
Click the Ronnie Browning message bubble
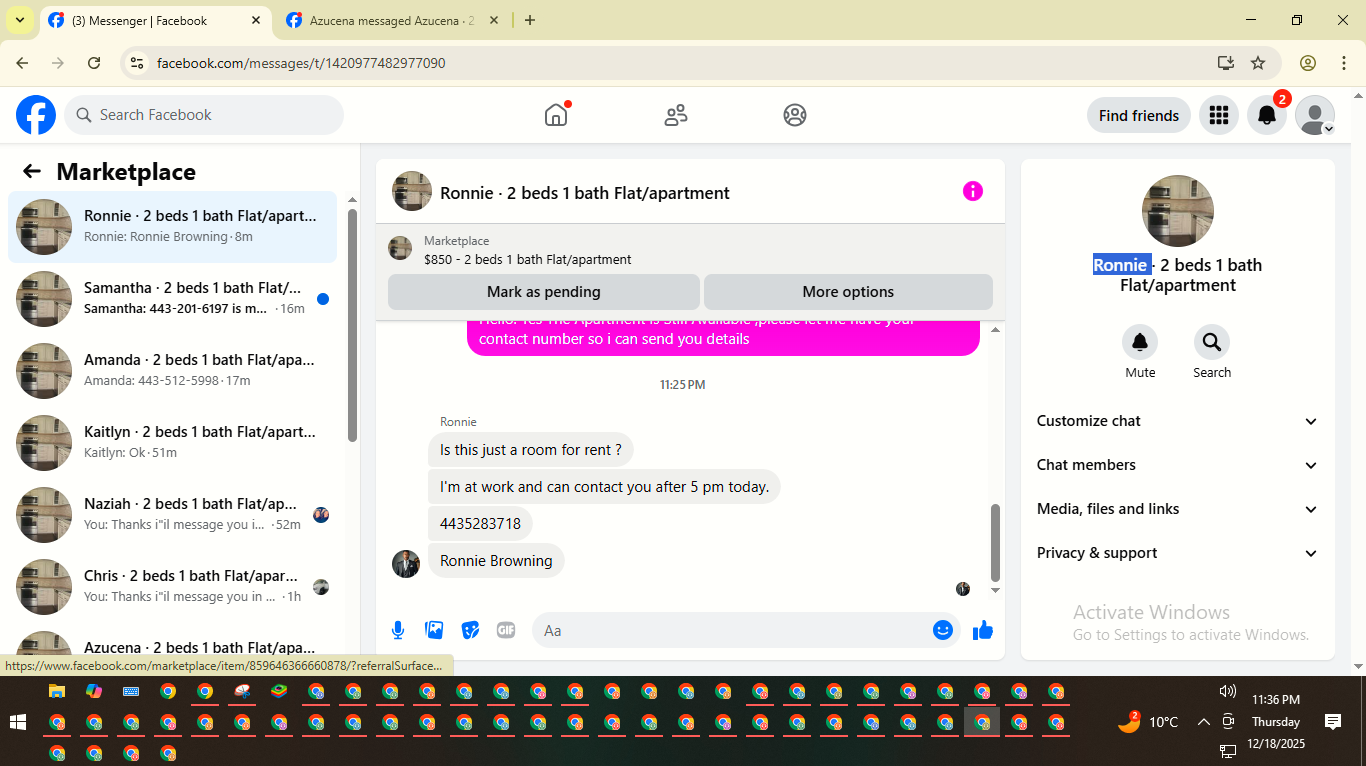496,560
